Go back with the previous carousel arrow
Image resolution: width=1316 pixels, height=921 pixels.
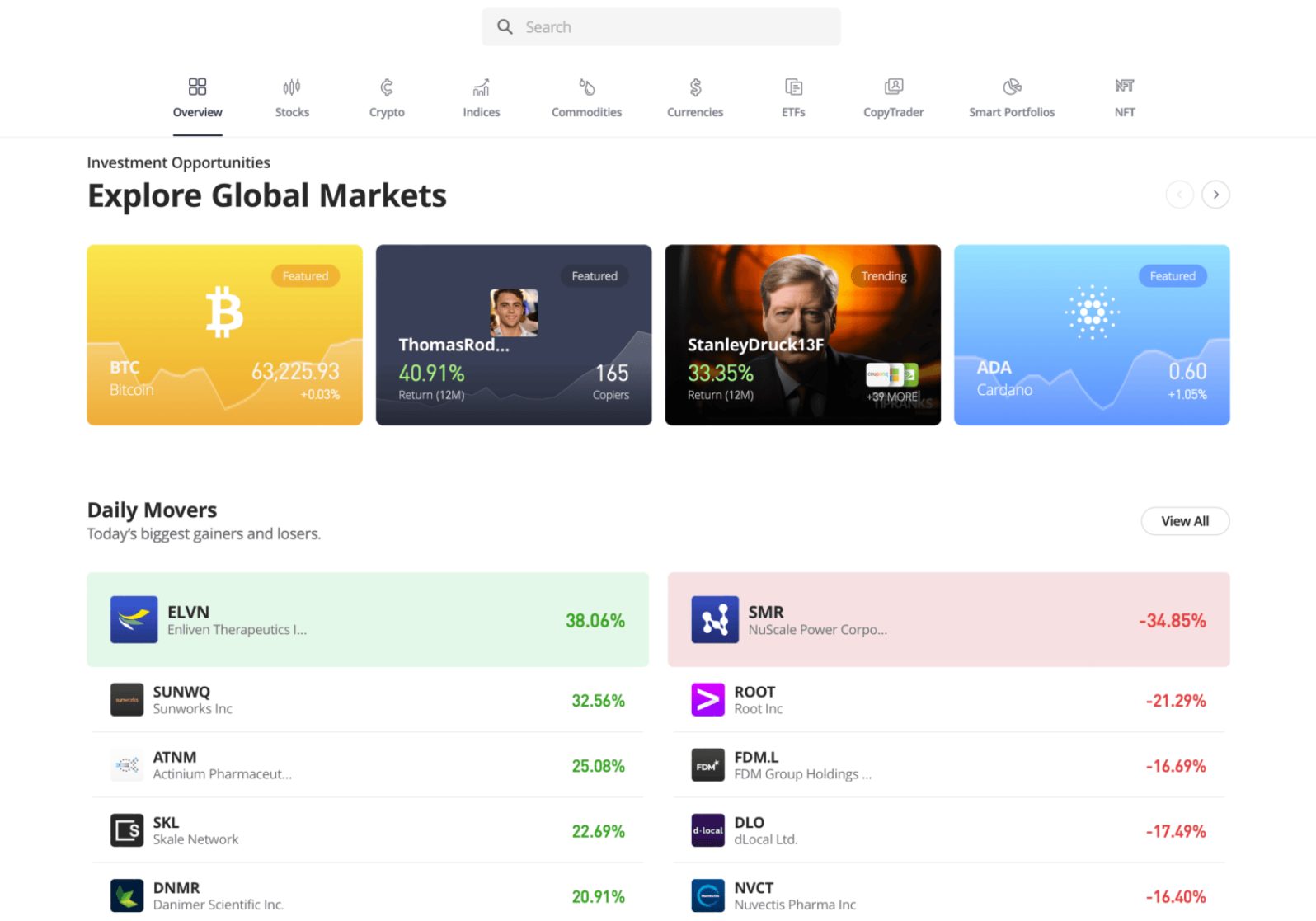click(1179, 195)
